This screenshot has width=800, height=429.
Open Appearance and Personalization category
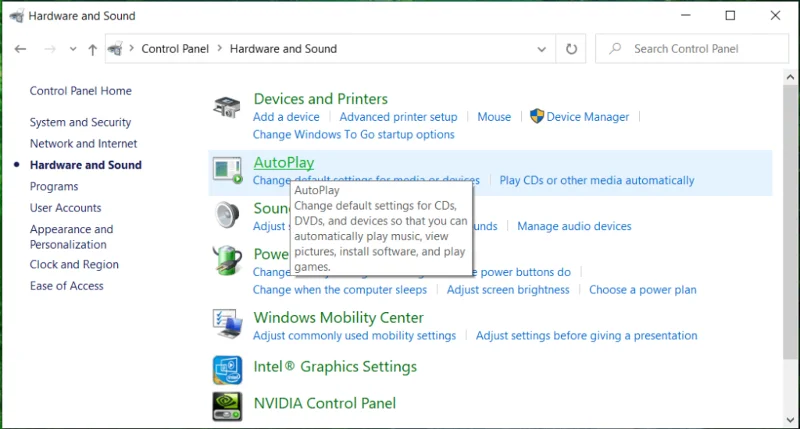[x=71, y=237]
